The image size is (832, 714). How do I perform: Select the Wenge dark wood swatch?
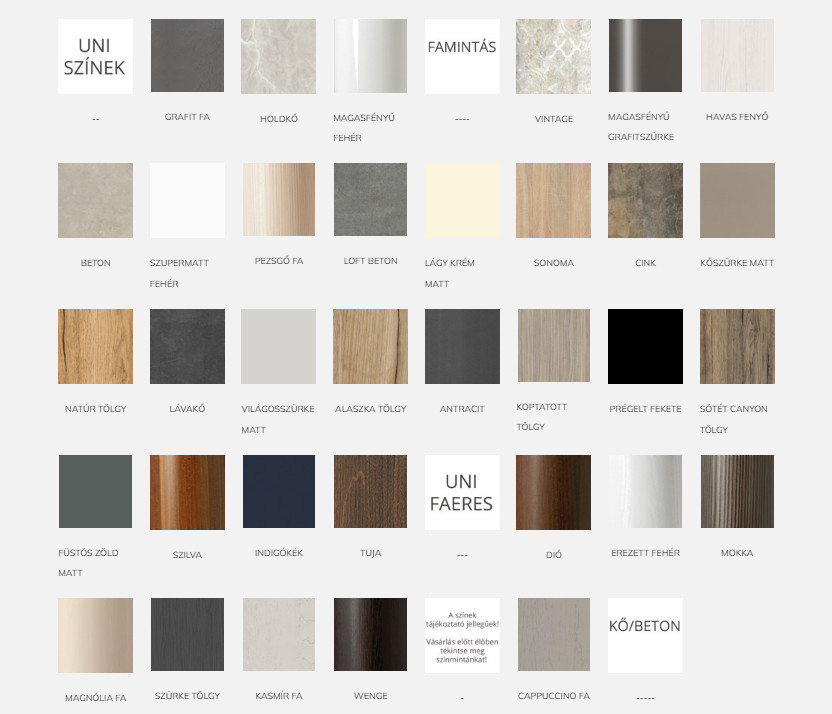pos(370,635)
